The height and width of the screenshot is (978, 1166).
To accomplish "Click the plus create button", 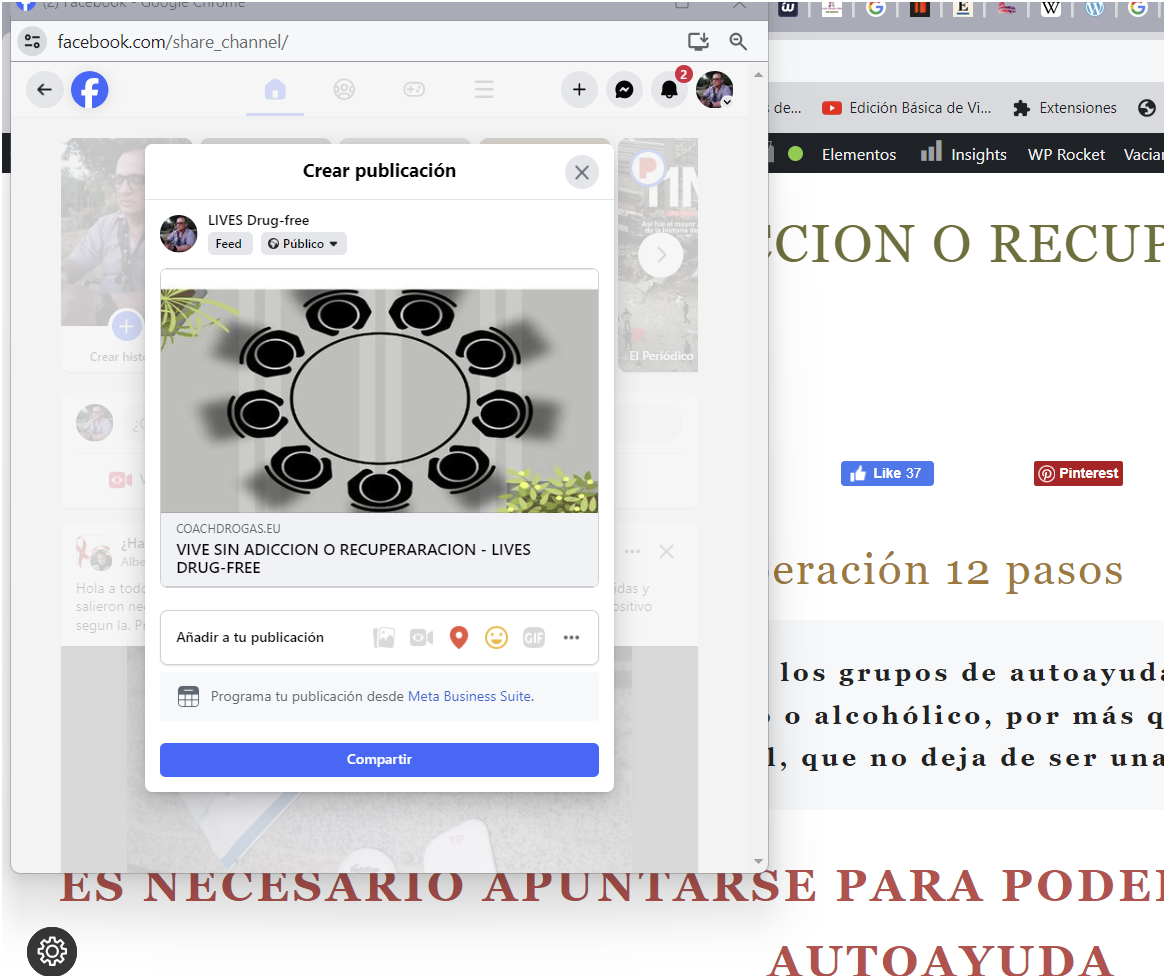I will coord(579,90).
